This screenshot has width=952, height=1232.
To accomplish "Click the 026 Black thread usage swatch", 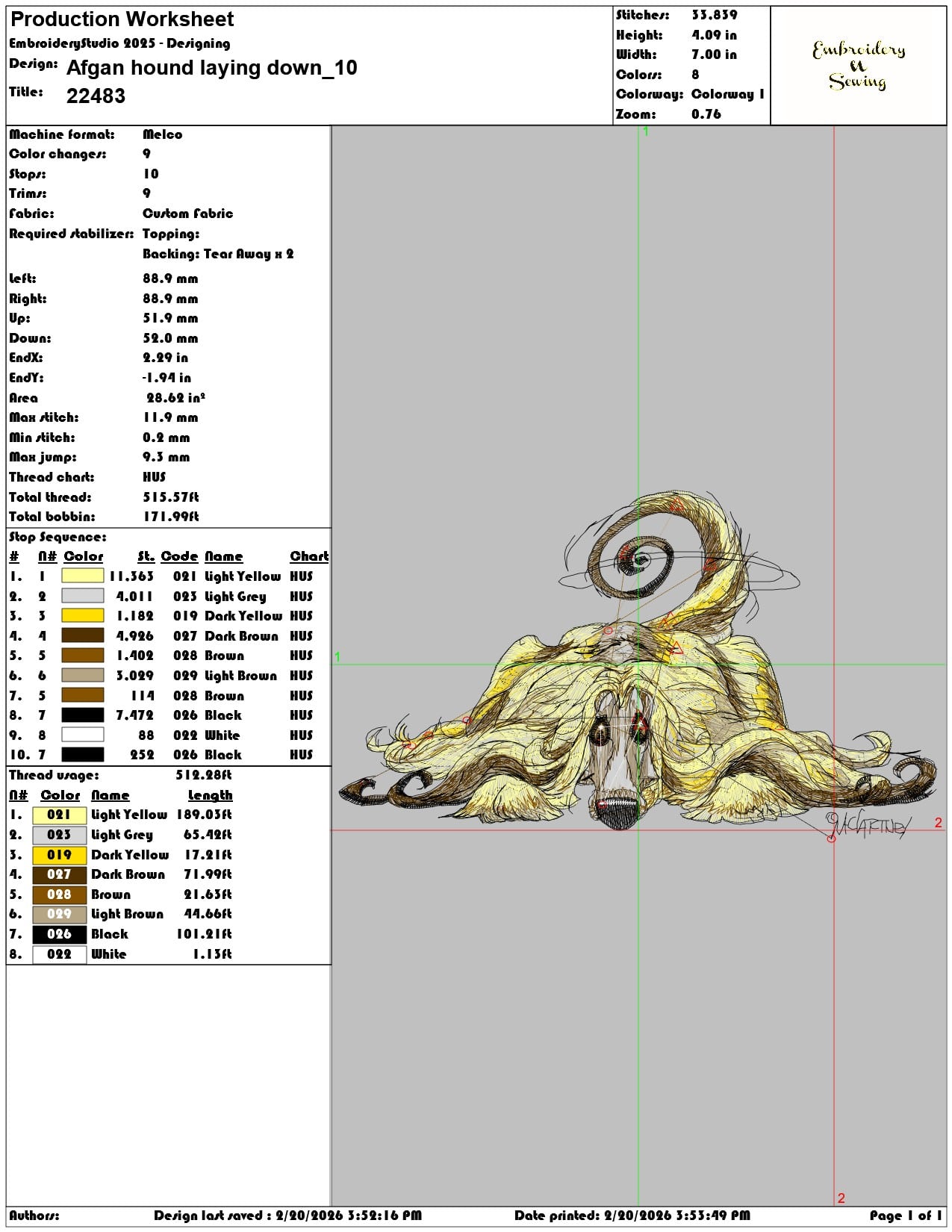I will point(60,934).
